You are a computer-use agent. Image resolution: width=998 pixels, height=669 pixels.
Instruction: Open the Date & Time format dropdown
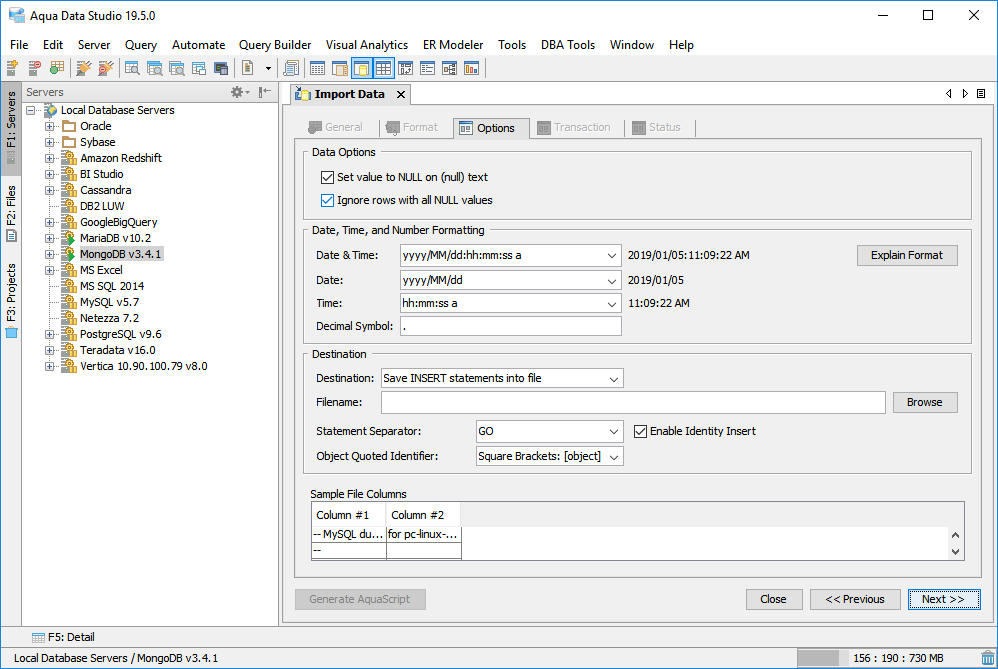pyautogui.click(x=612, y=255)
